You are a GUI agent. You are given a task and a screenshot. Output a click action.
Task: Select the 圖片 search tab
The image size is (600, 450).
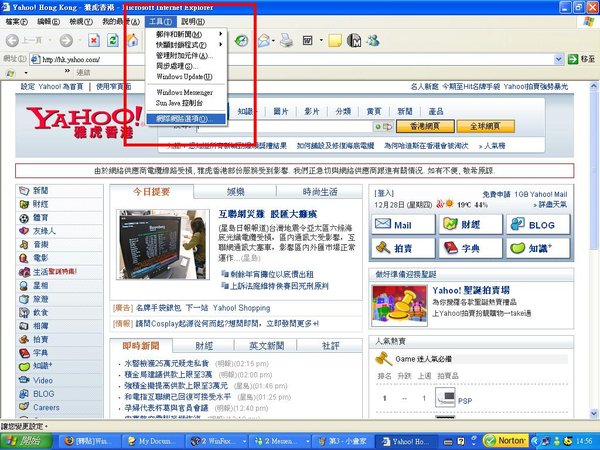click(x=281, y=111)
